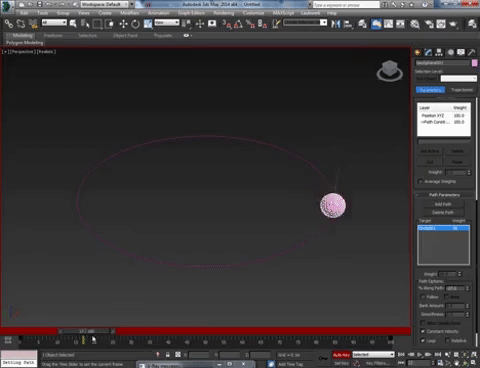
Task: Activate the Select and Rotate tool
Action: (135, 24)
